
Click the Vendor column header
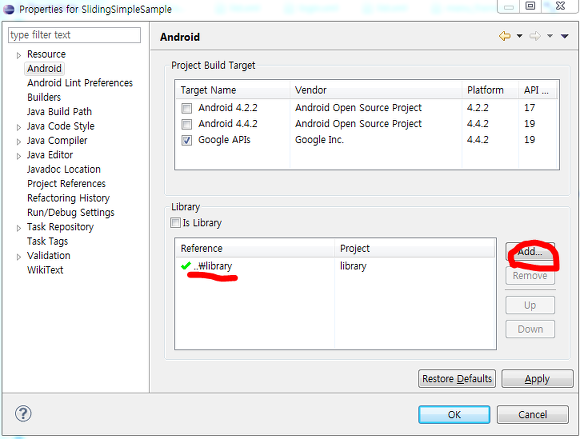click(376, 90)
